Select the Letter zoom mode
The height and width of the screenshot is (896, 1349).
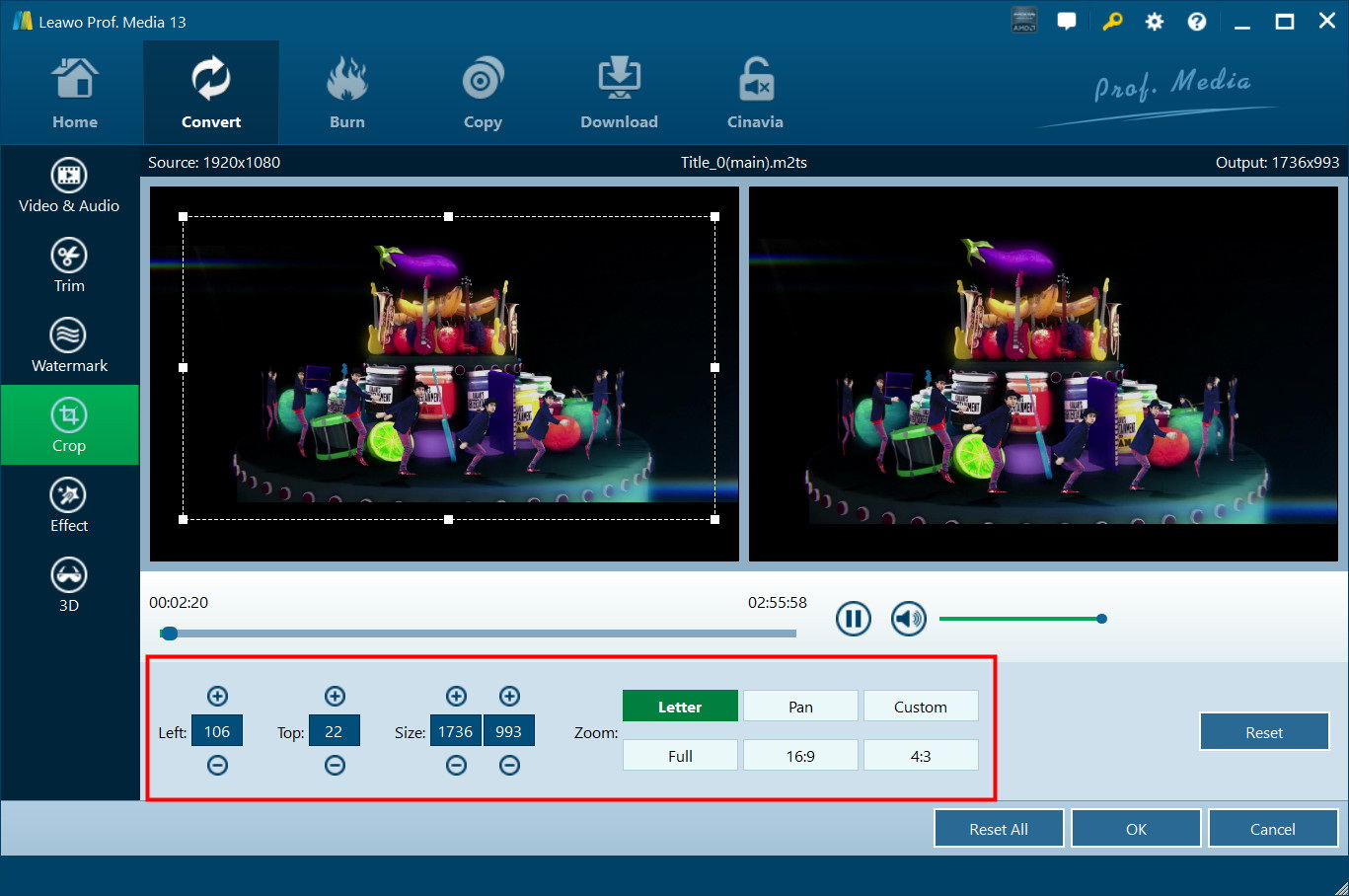click(x=680, y=707)
